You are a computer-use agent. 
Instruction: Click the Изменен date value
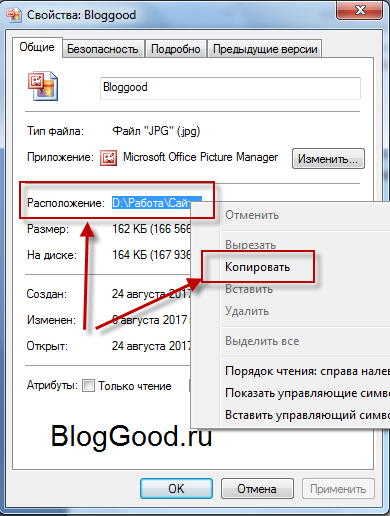click(150, 320)
